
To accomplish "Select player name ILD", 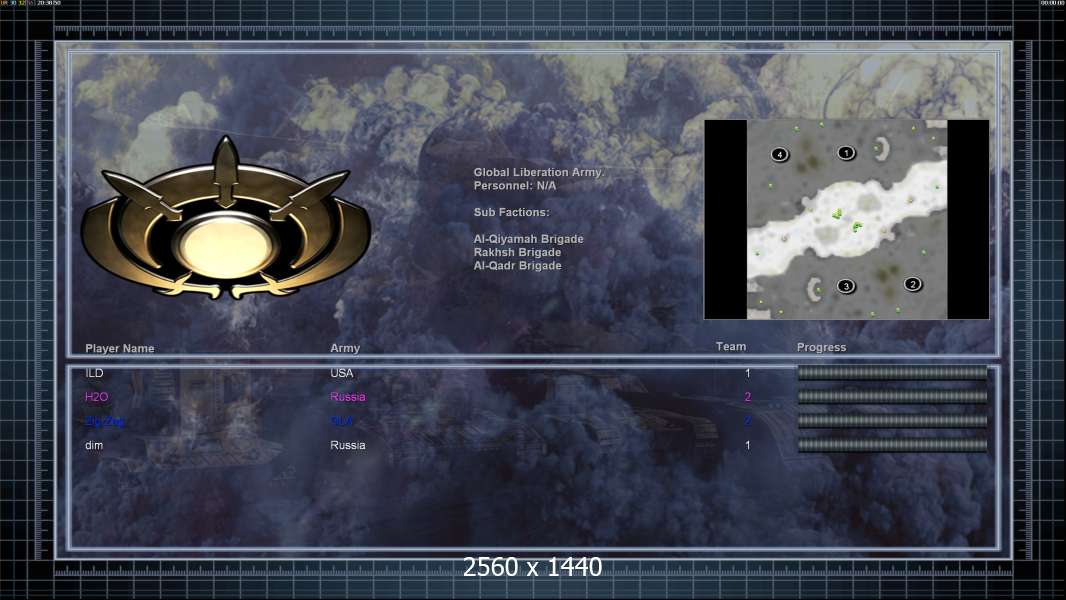I will [94, 373].
